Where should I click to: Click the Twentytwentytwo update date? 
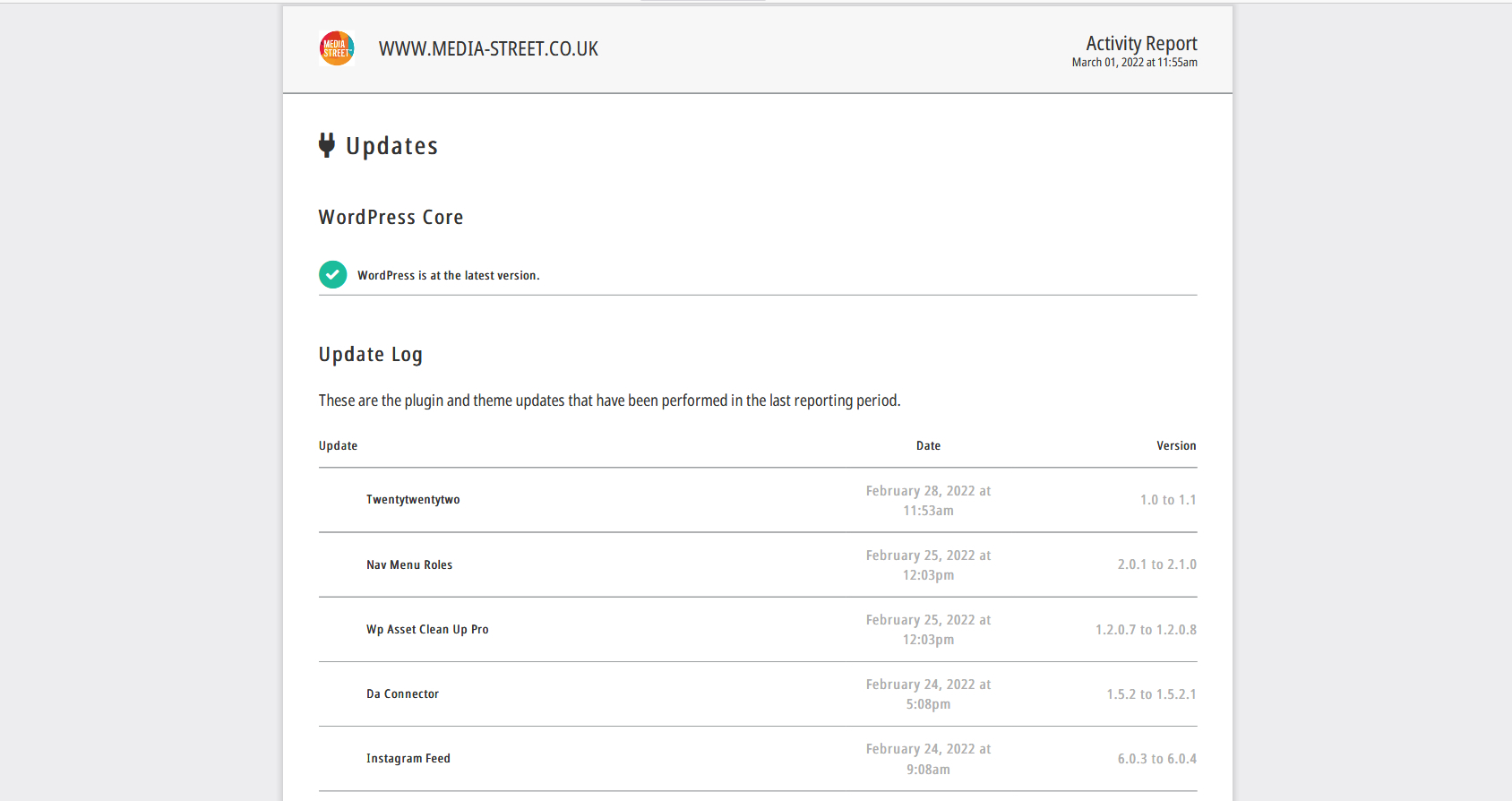[x=928, y=501]
